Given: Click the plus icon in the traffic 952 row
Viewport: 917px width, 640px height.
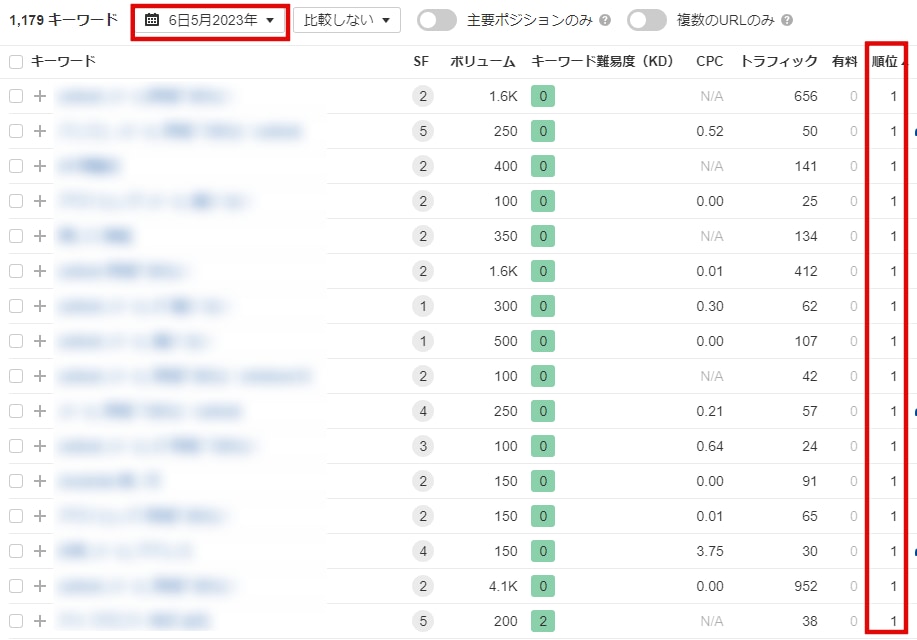Looking at the screenshot, I should tap(40, 586).
